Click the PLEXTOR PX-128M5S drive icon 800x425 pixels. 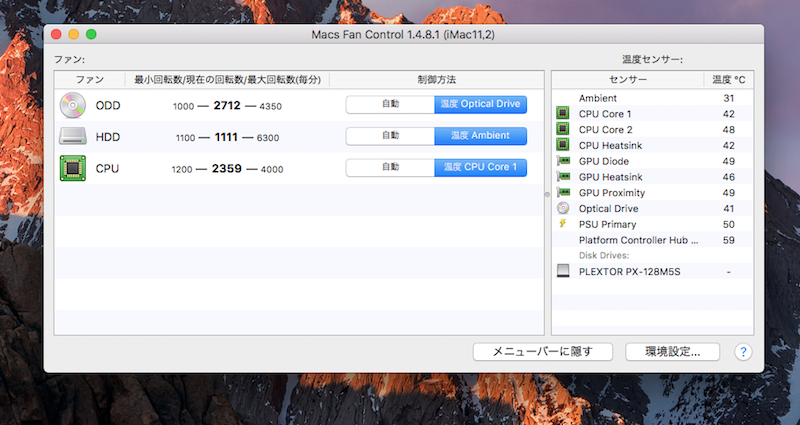[562, 271]
